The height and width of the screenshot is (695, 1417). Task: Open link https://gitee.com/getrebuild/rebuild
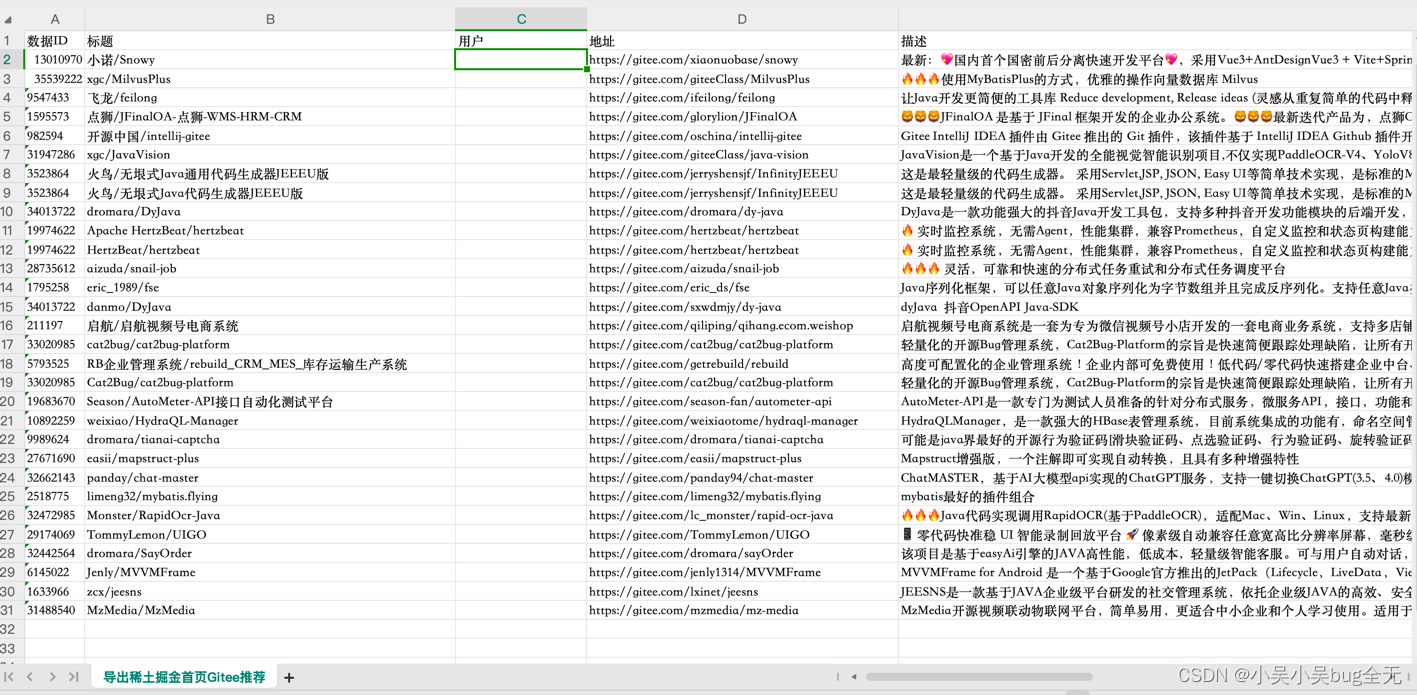[688, 364]
